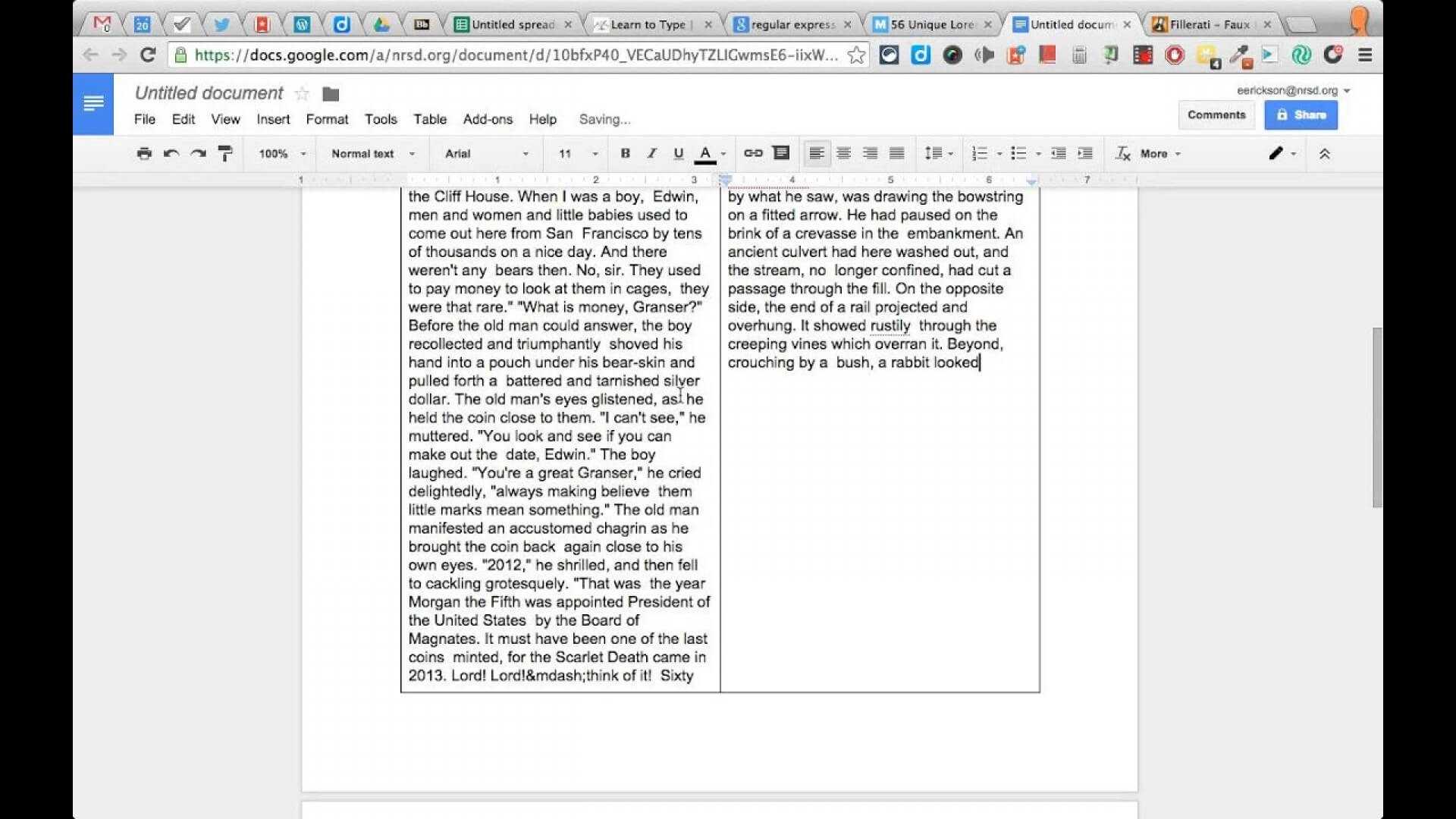The image size is (1456, 819).
Task: Click the Comments button
Action: click(x=1215, y=115)
